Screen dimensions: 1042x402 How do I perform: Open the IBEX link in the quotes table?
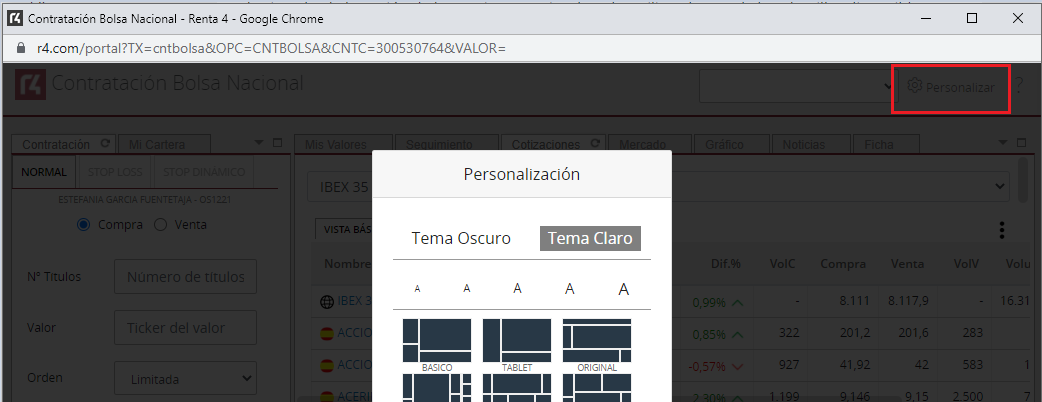[354, 302]
